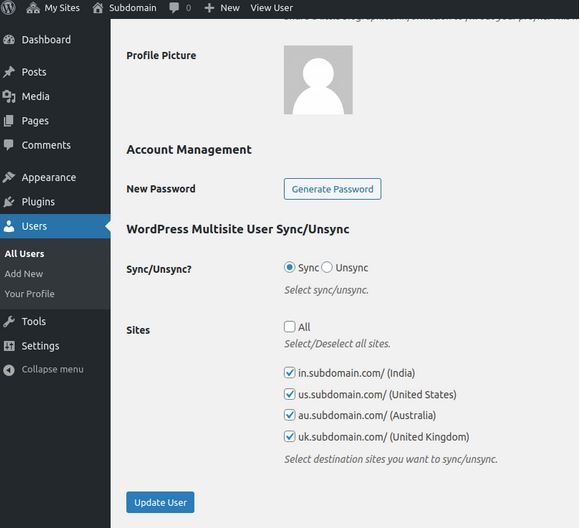The image size is (580, 528).
Task: Open Appearance menu label in sidebar
Action: pos(49,178)
